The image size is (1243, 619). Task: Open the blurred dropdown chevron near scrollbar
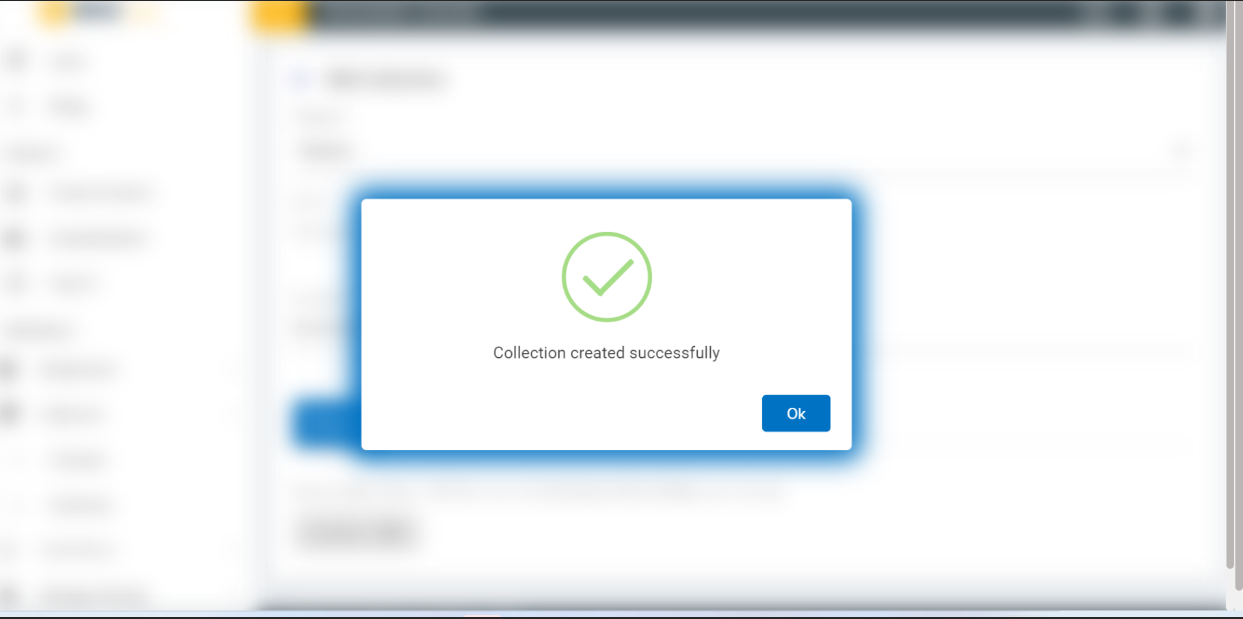coord(1182,151)
